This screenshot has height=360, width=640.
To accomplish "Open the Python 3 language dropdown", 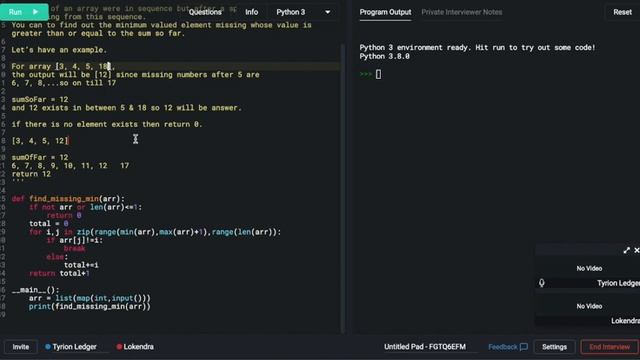I will [303, 12].
